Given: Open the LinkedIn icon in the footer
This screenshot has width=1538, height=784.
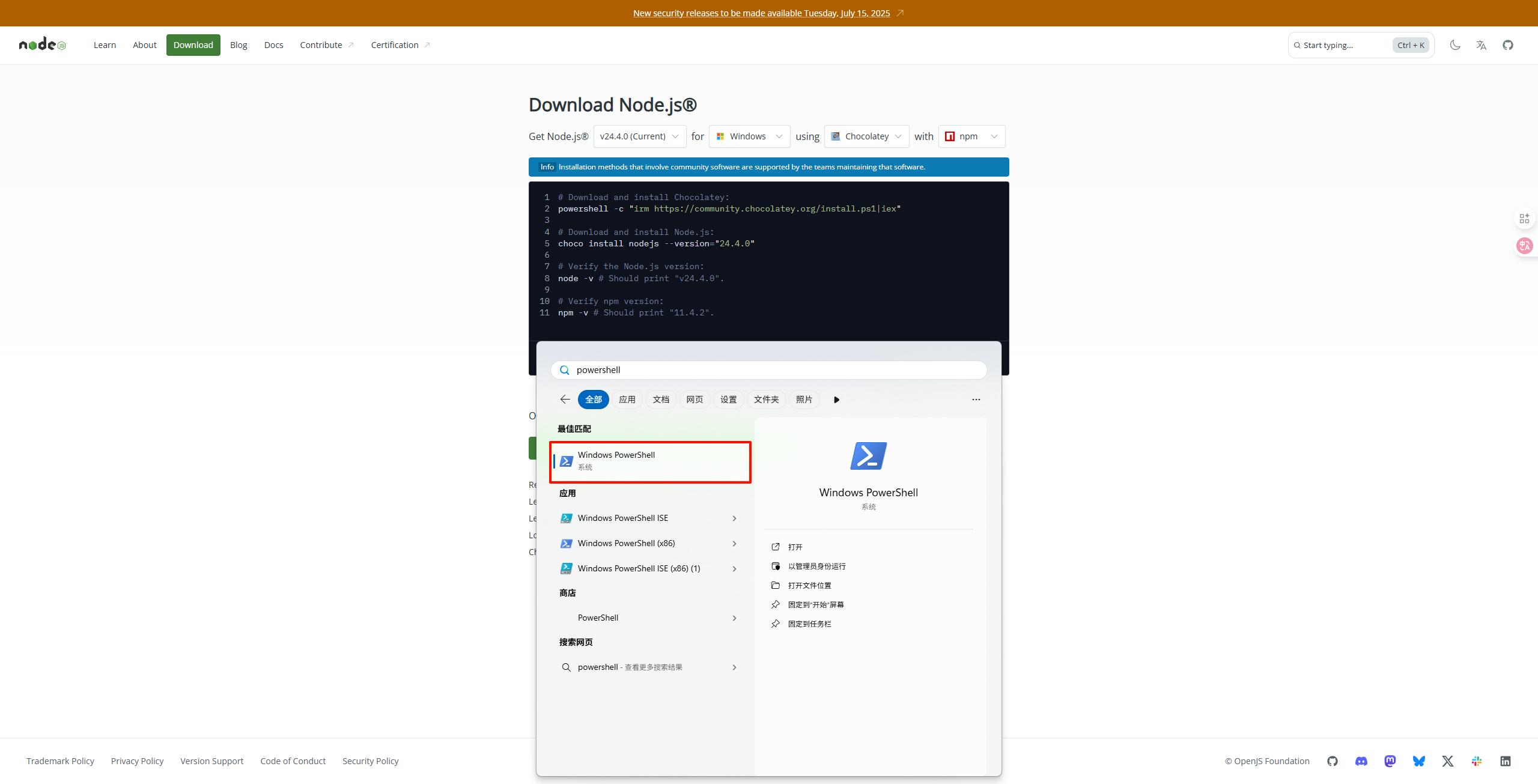Looking at the screenshot, I should coord(1506,761).
